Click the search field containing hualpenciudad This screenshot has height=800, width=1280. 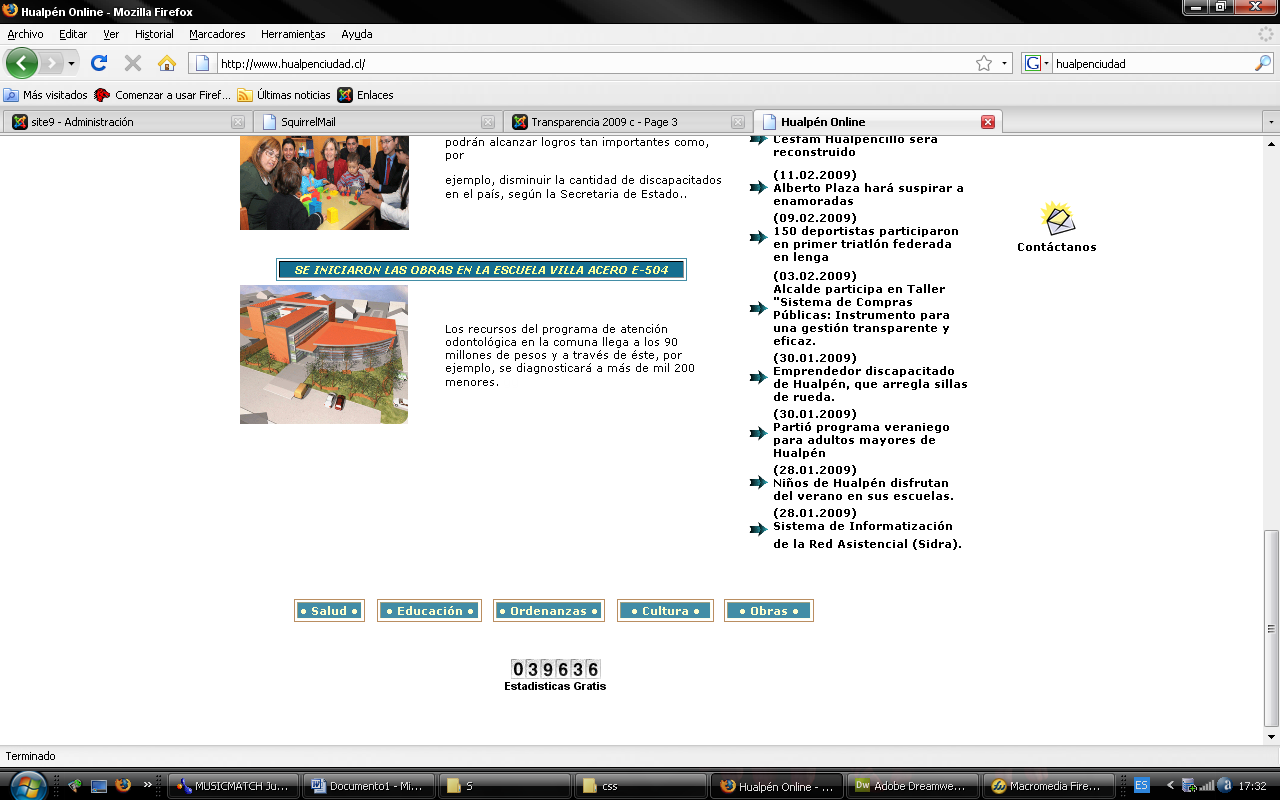(x=1152, y=63)
